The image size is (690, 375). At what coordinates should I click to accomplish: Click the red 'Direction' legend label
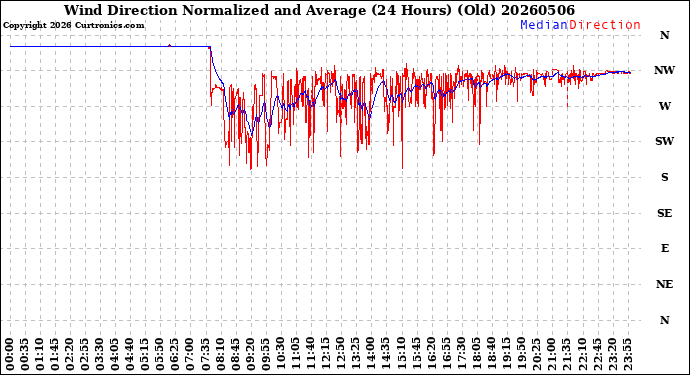coord(605,25)
